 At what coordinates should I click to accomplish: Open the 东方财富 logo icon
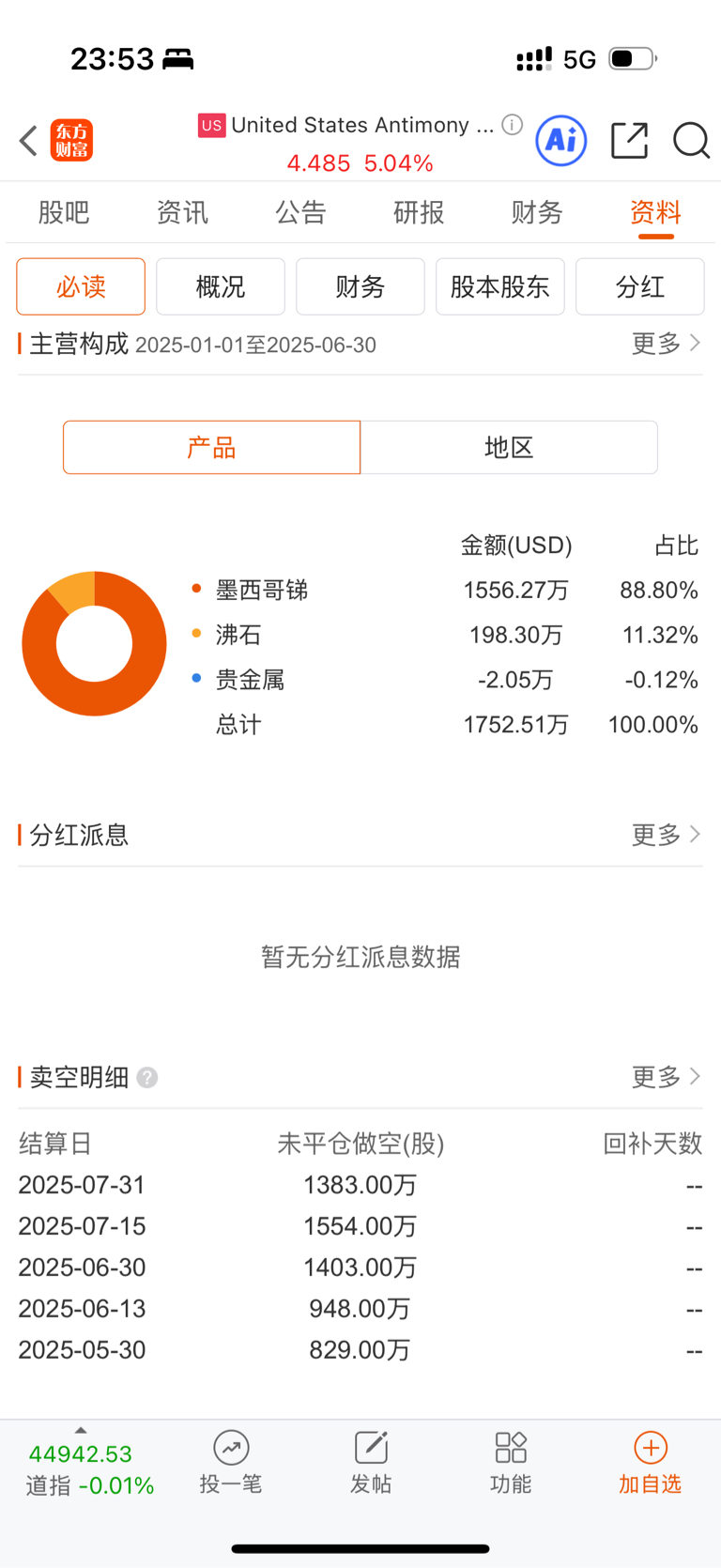pos(71,141)
